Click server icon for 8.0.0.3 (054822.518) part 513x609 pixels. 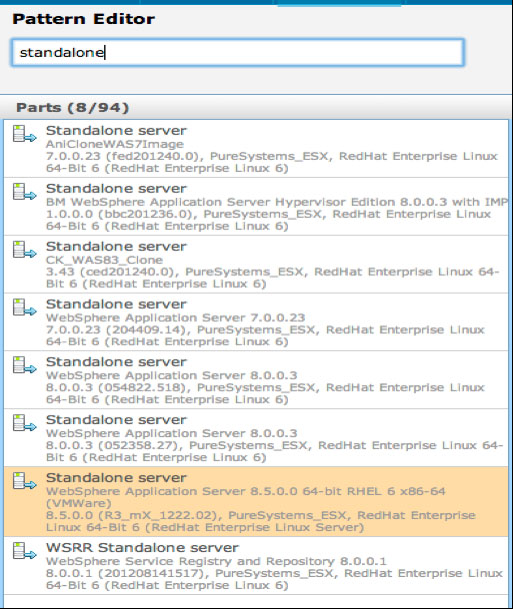[x=24, y=365]
